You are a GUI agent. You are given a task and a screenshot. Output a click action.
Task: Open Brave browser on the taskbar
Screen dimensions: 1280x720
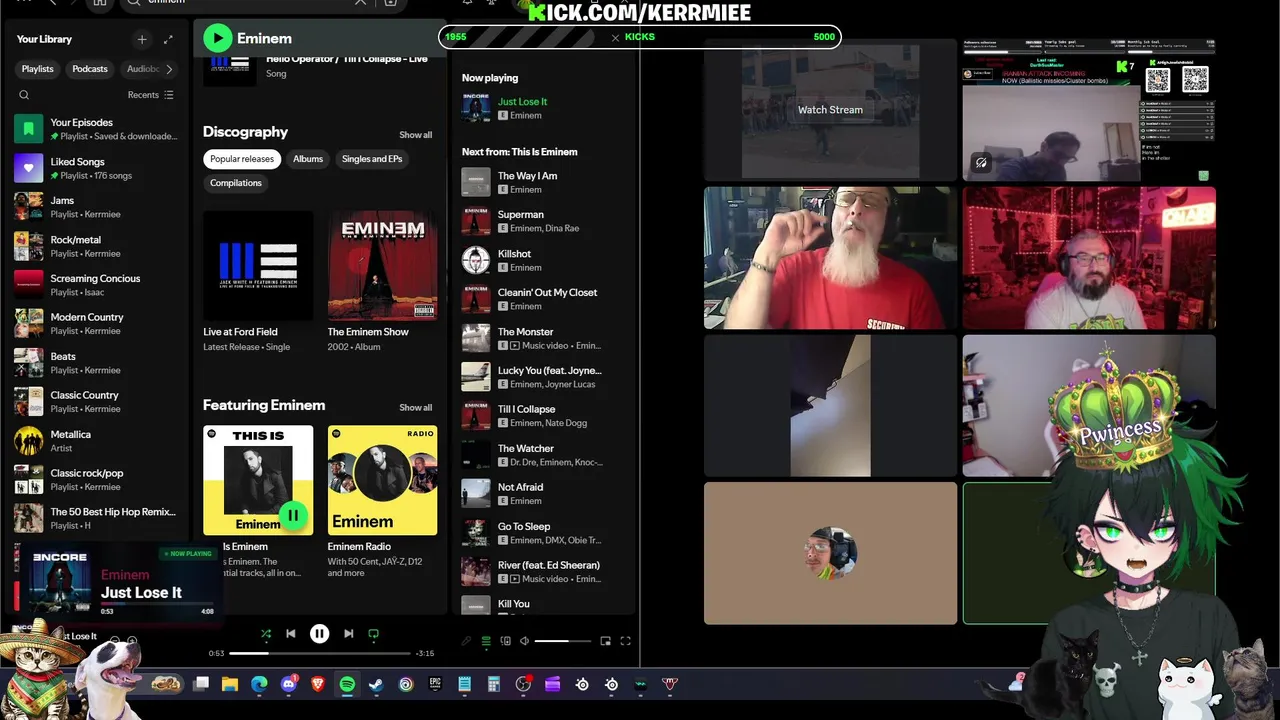pos(318,684)
